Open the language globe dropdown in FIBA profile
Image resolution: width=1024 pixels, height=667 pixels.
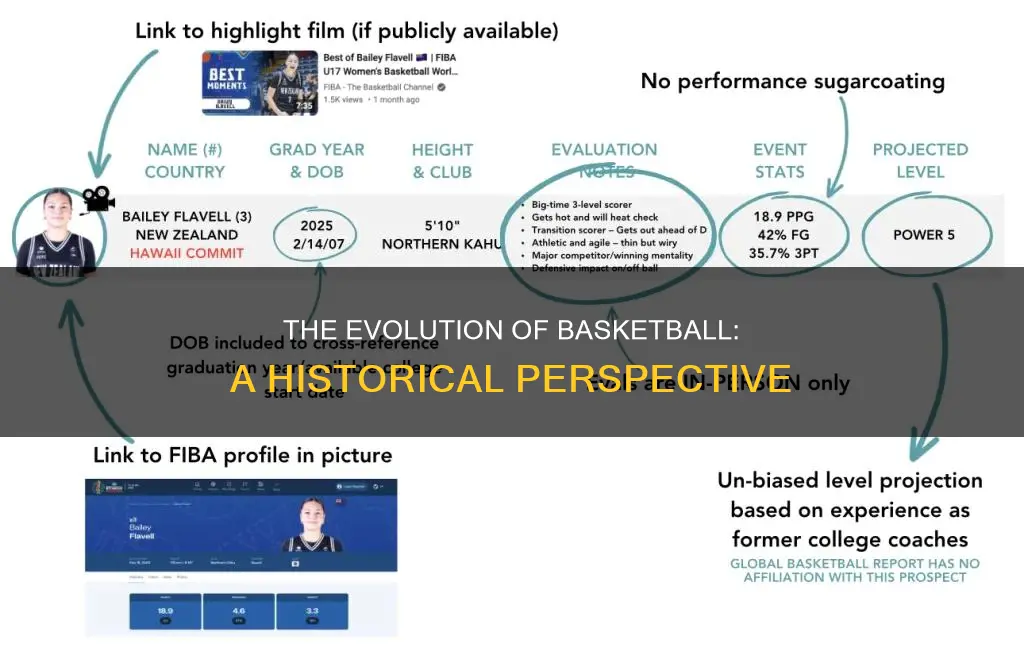point(377,487)
